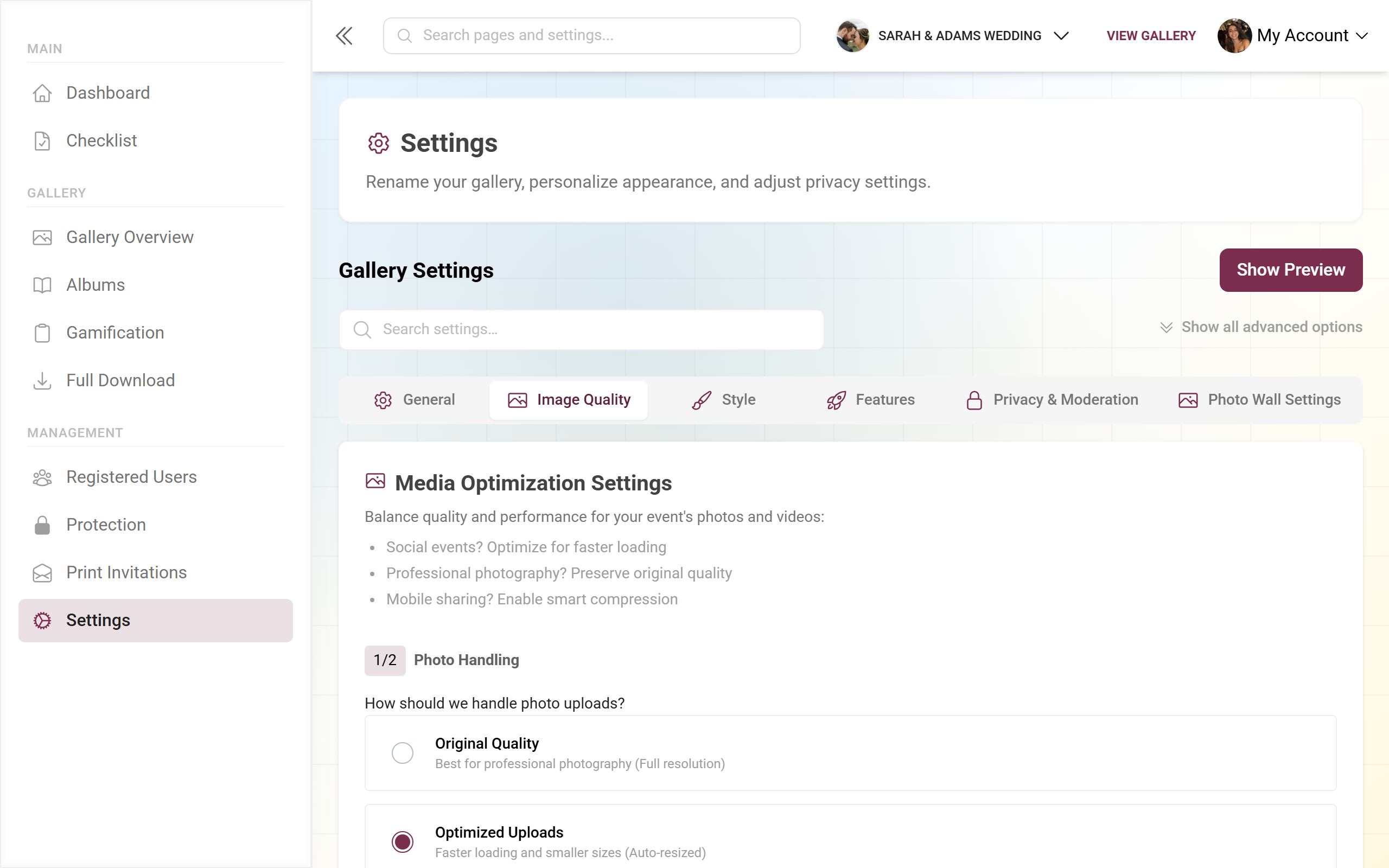Click the Registered Users people icon
This screenshot has height=868, width=1389.
(x=42, y=477)
